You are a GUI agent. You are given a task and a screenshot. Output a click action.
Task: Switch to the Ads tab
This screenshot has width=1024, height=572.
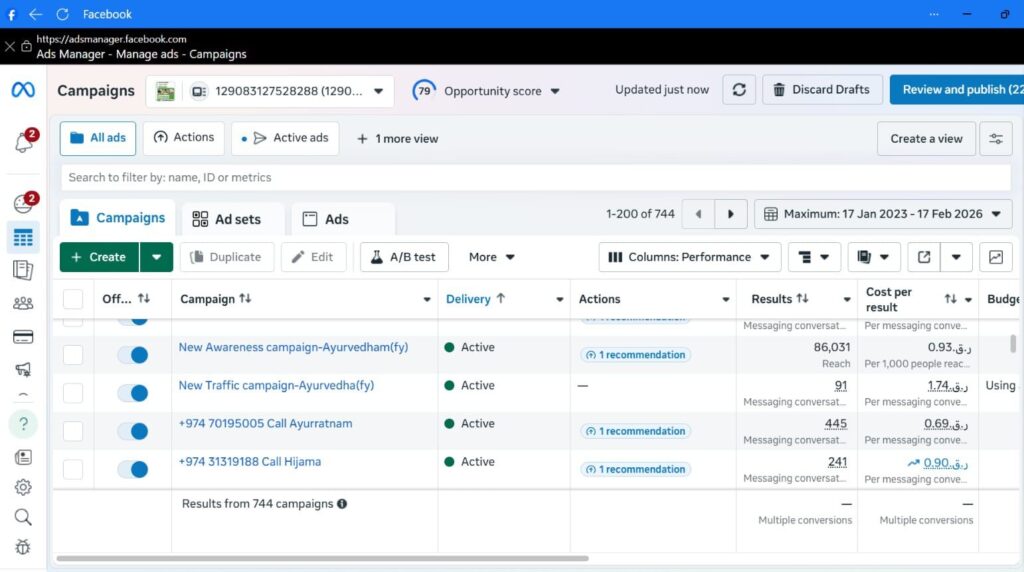coord(326,219)
